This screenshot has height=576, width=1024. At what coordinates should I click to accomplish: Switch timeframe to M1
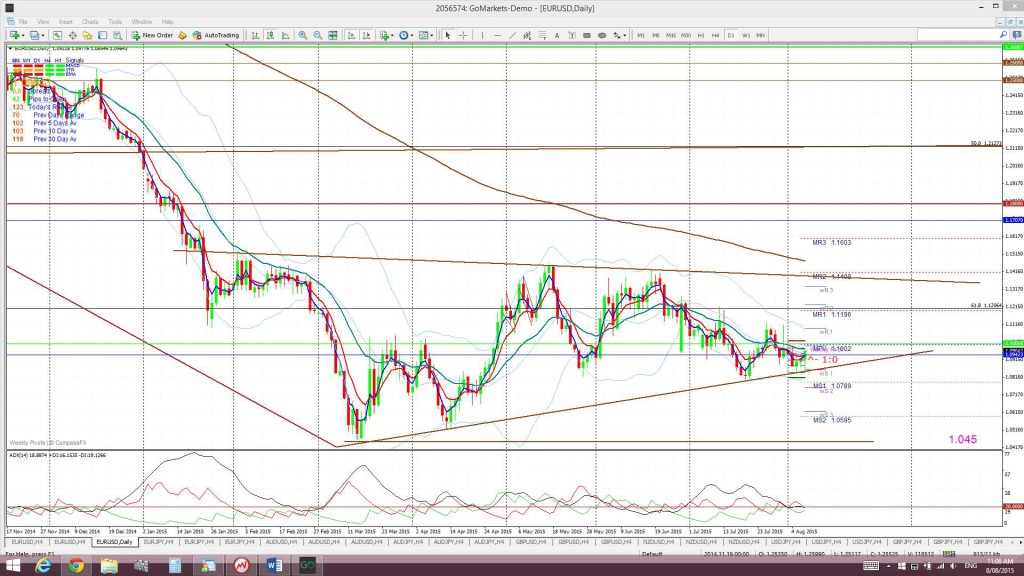tap(641, 35)
